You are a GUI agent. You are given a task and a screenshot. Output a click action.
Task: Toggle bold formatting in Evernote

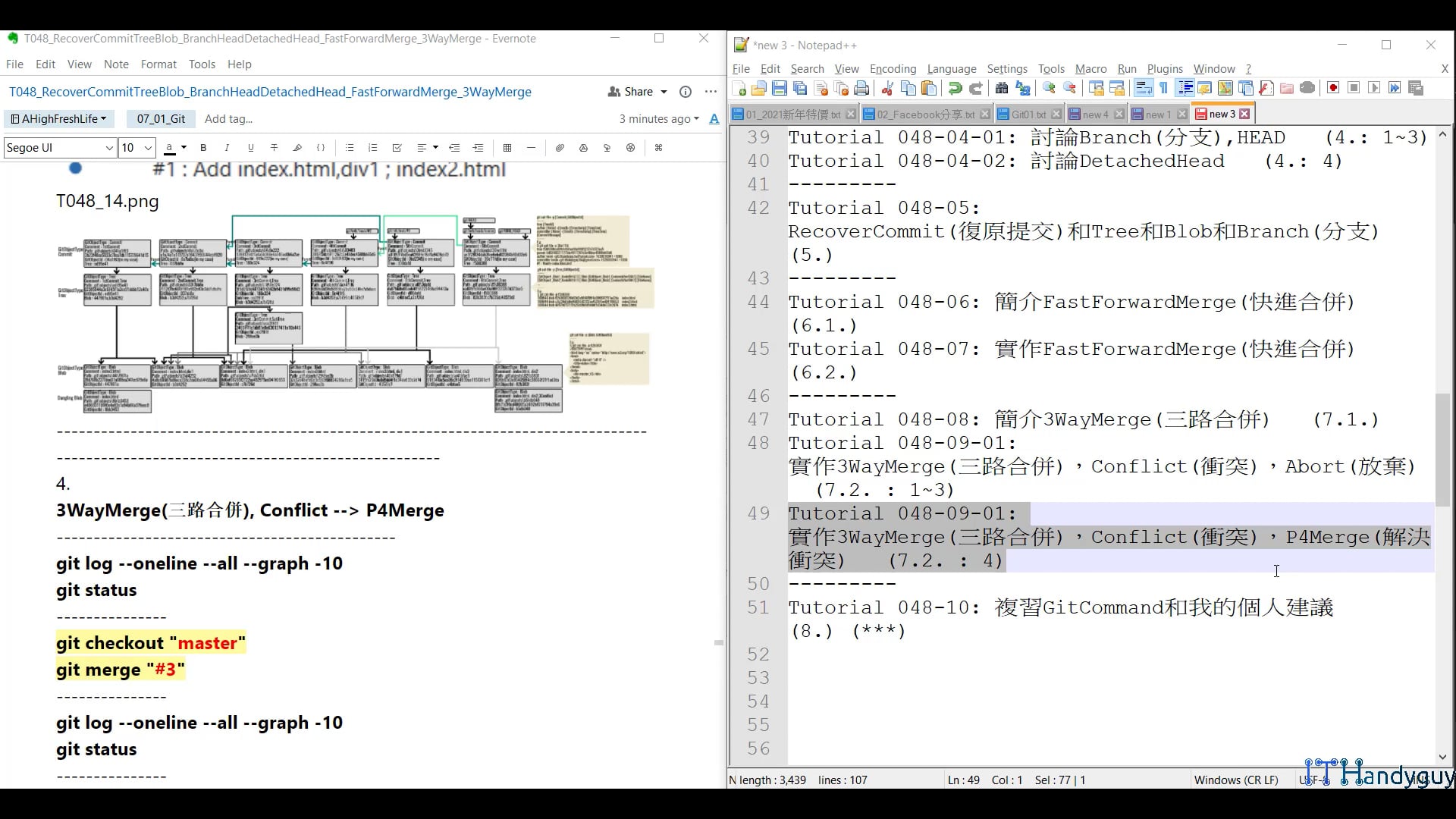coord(202,148)
